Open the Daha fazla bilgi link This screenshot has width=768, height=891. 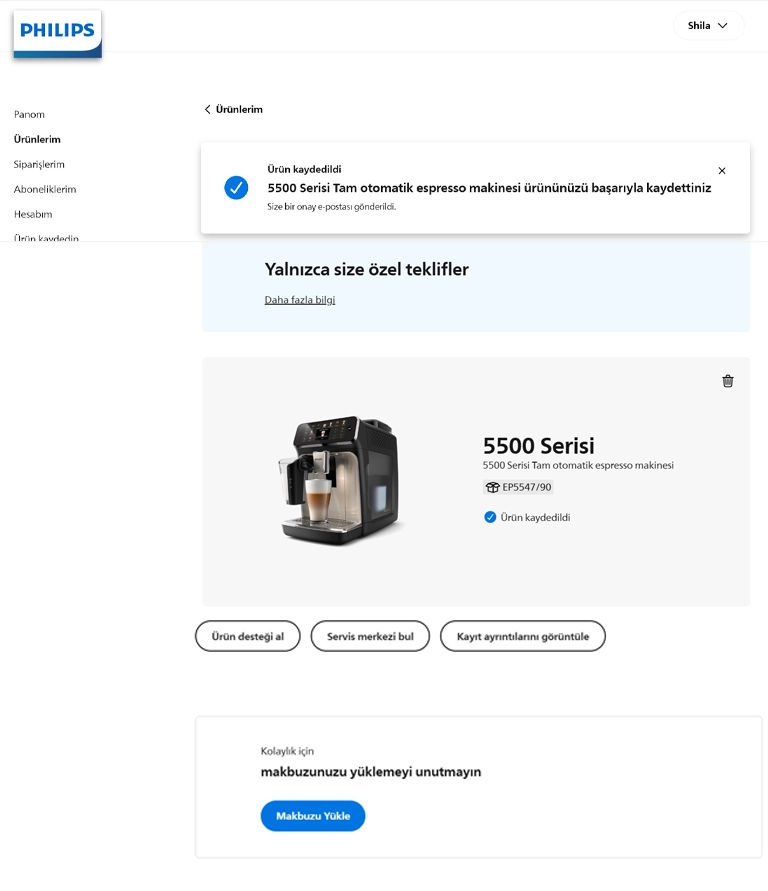coord(300,299)
